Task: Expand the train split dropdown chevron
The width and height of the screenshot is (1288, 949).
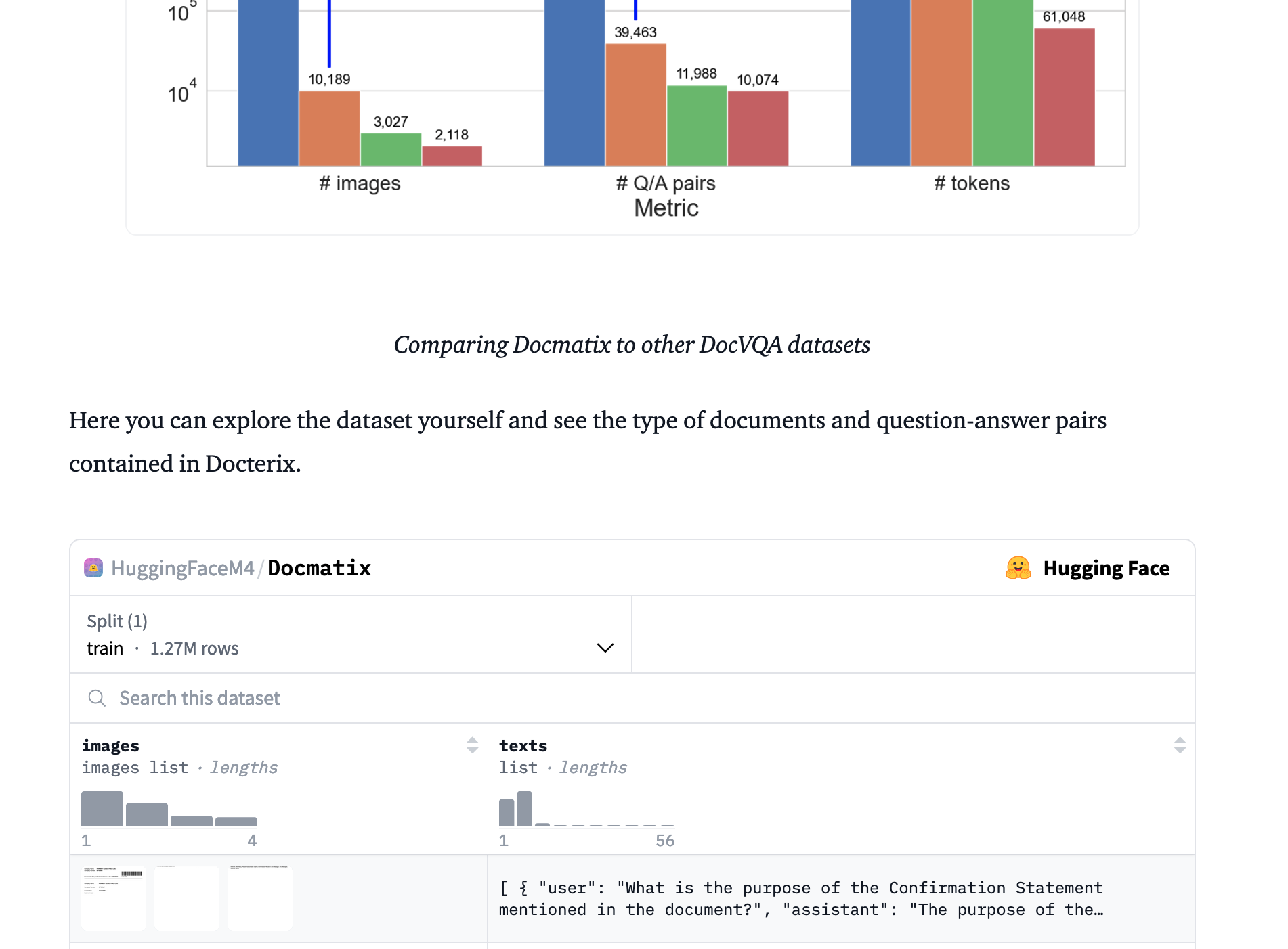Action: (x=605, y=648)
